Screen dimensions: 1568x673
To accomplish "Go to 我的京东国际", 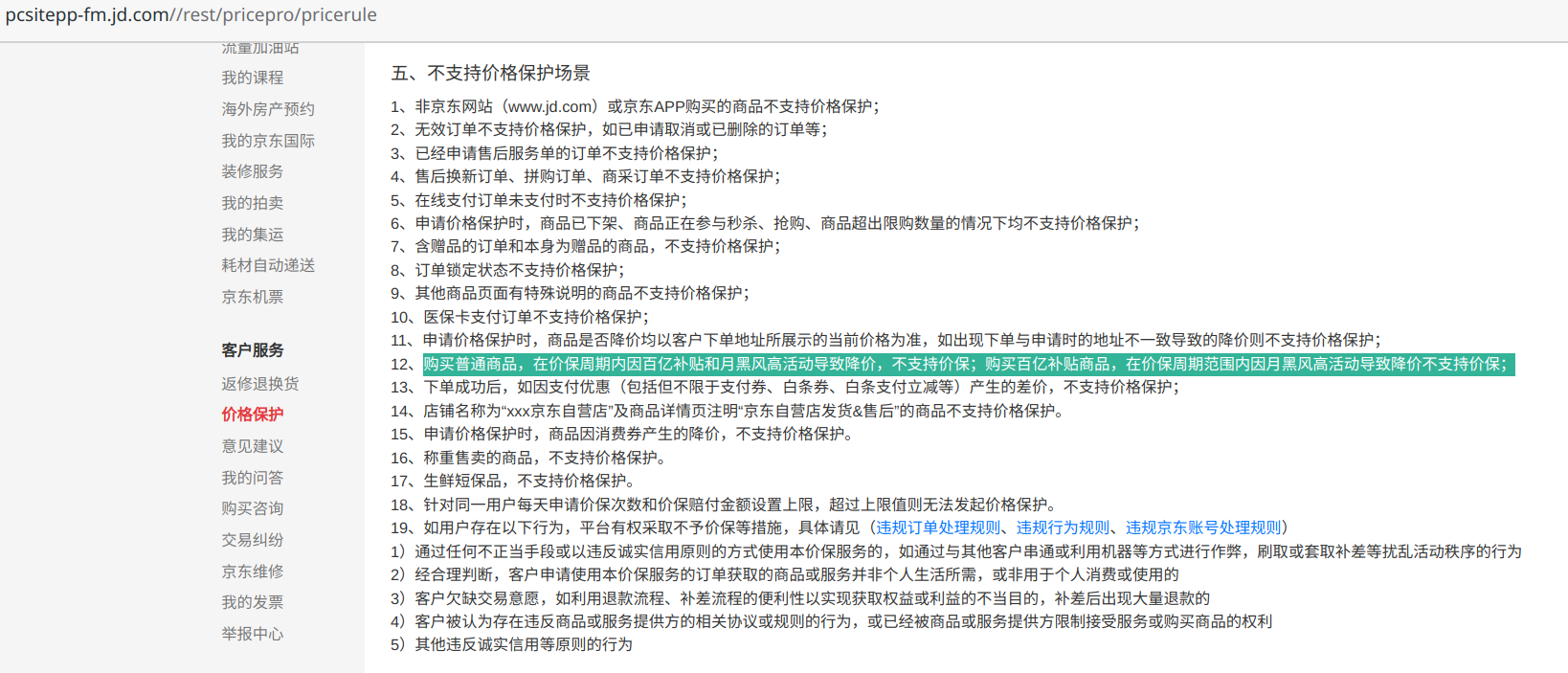I will point(267,141).
